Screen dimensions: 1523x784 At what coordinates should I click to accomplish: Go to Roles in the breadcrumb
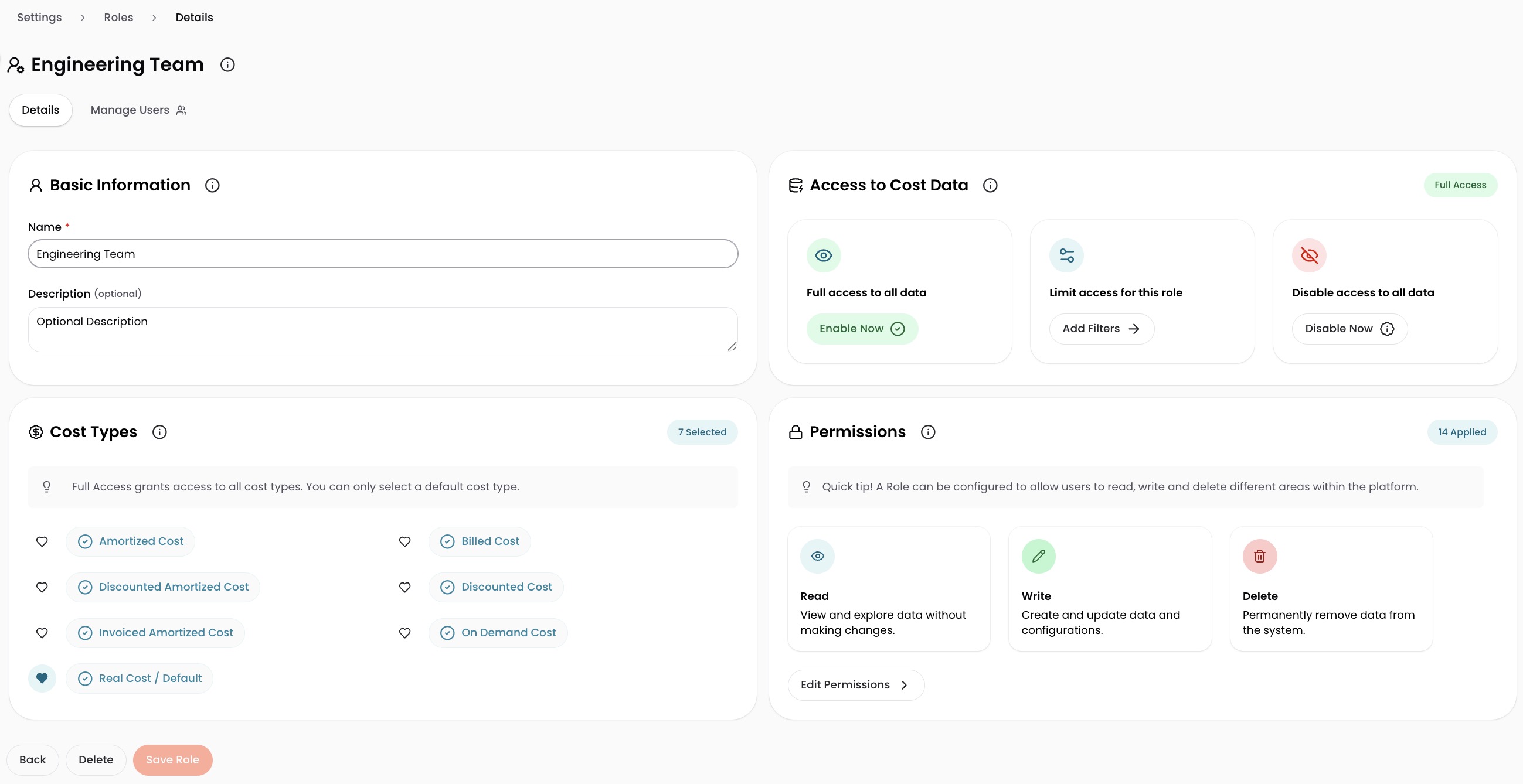[x=119, y=17]
